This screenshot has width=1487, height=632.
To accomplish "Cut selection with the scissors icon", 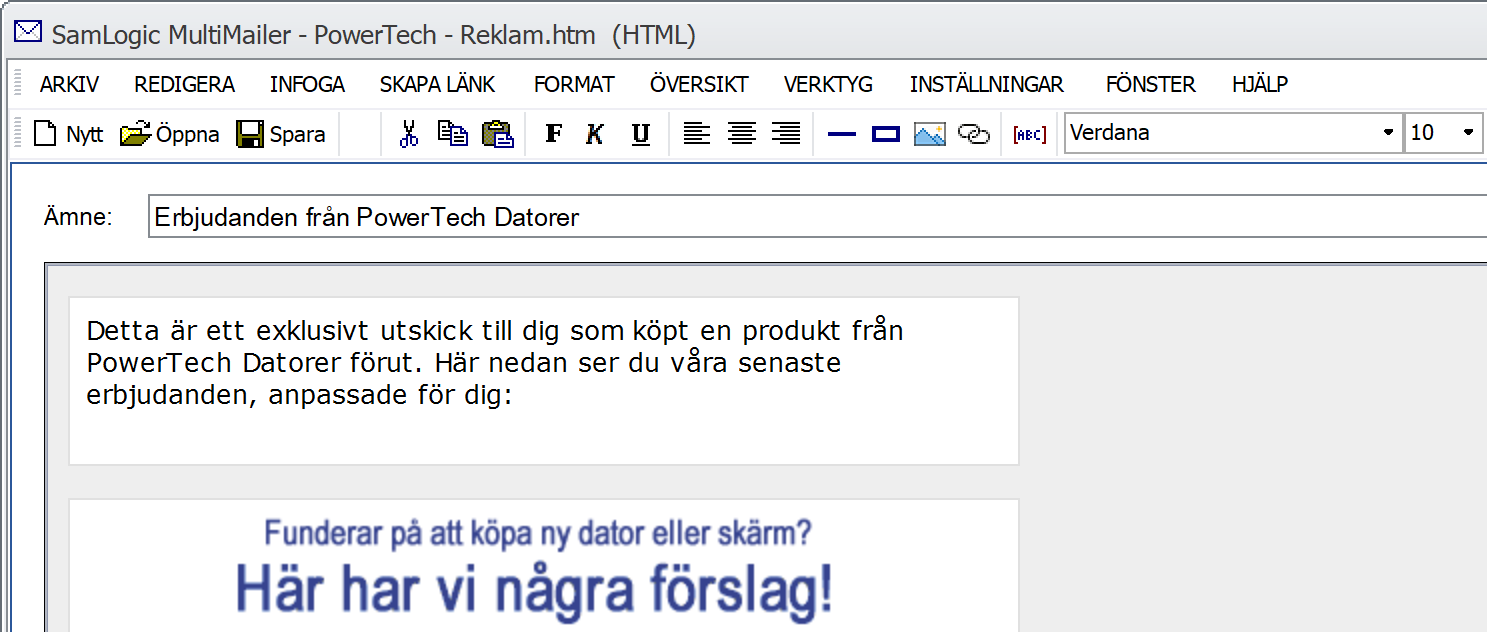I will [408, 133].
